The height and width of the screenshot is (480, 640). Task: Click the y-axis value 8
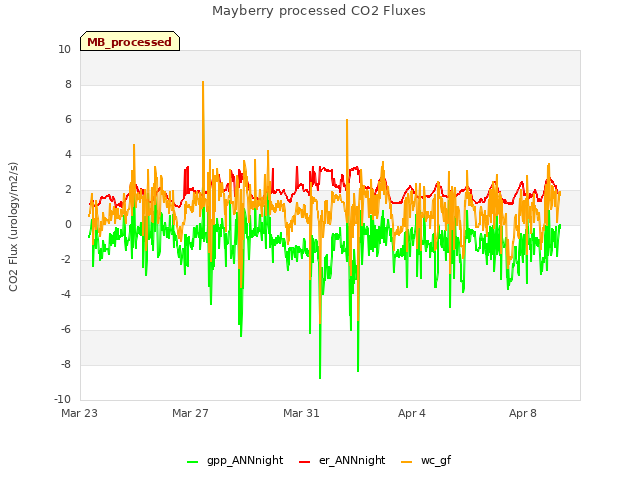point(68,84)
